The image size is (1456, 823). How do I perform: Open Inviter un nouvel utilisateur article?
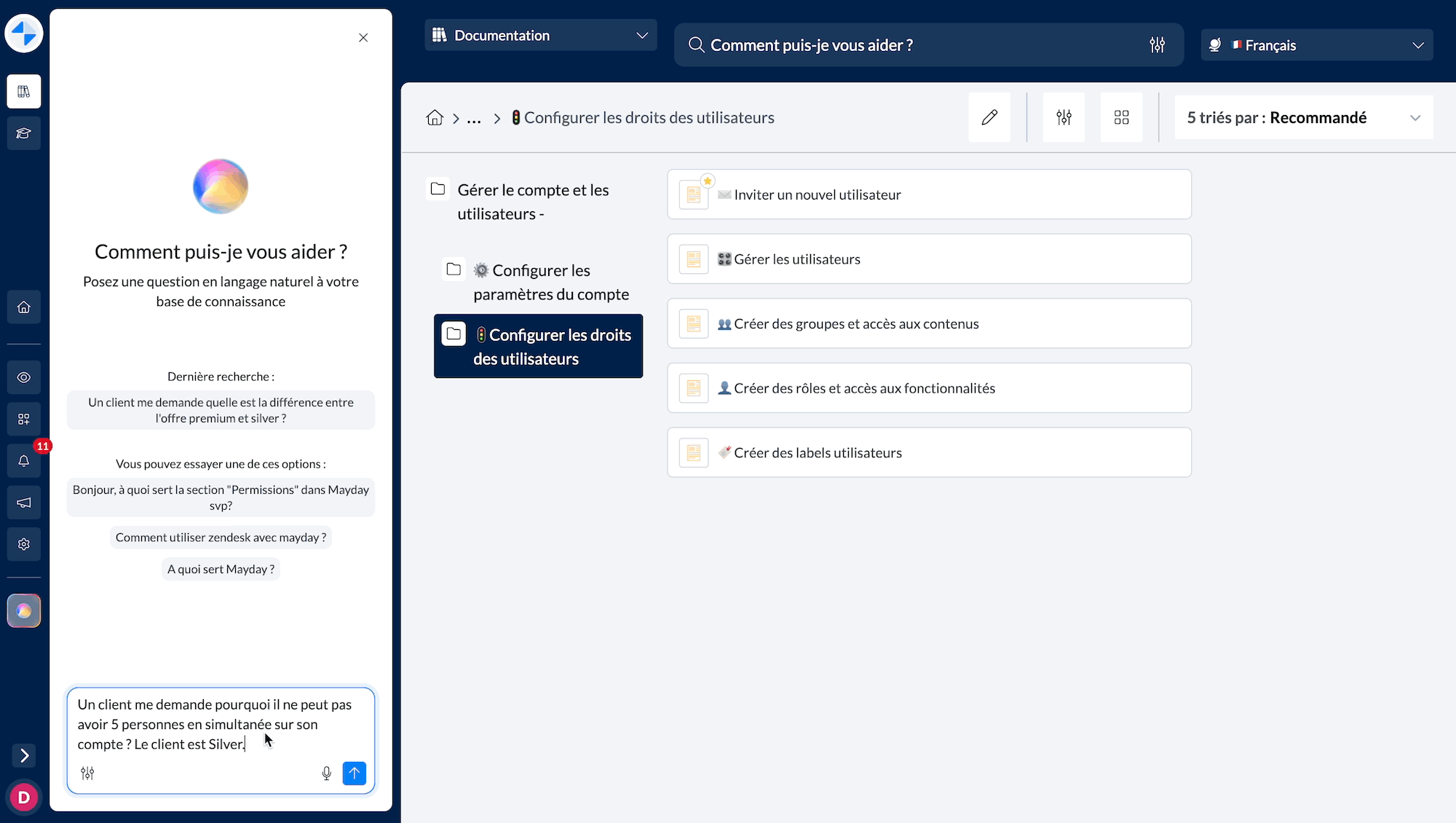pos(928,194)
